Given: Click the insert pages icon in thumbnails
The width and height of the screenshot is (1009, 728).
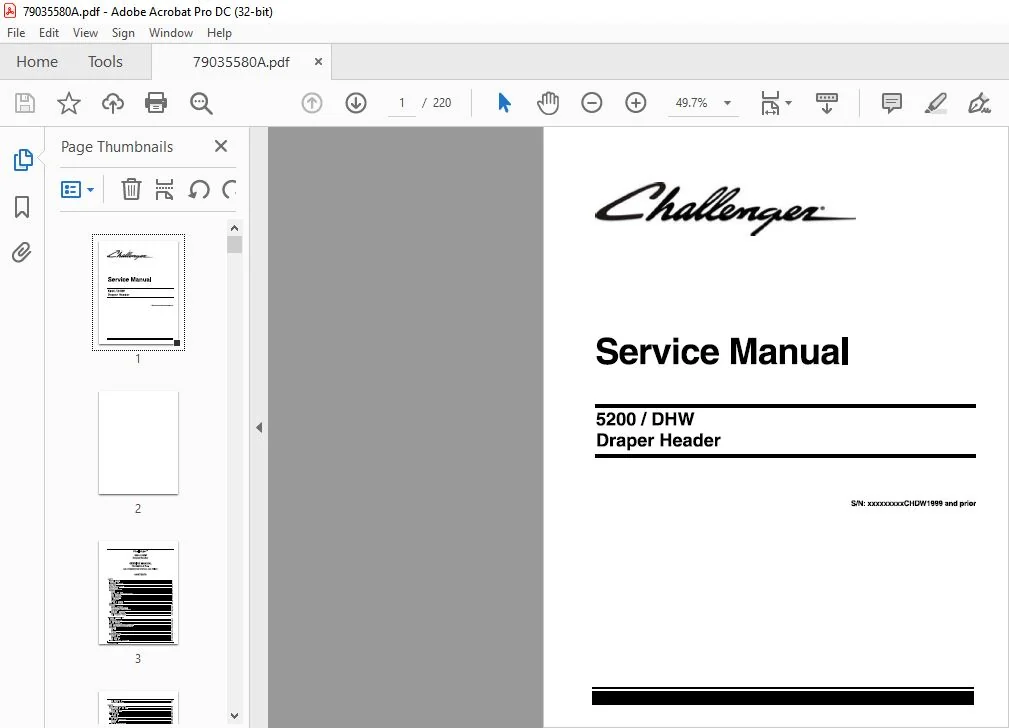Looking at the screenshot, I should (x=165, y=189).
